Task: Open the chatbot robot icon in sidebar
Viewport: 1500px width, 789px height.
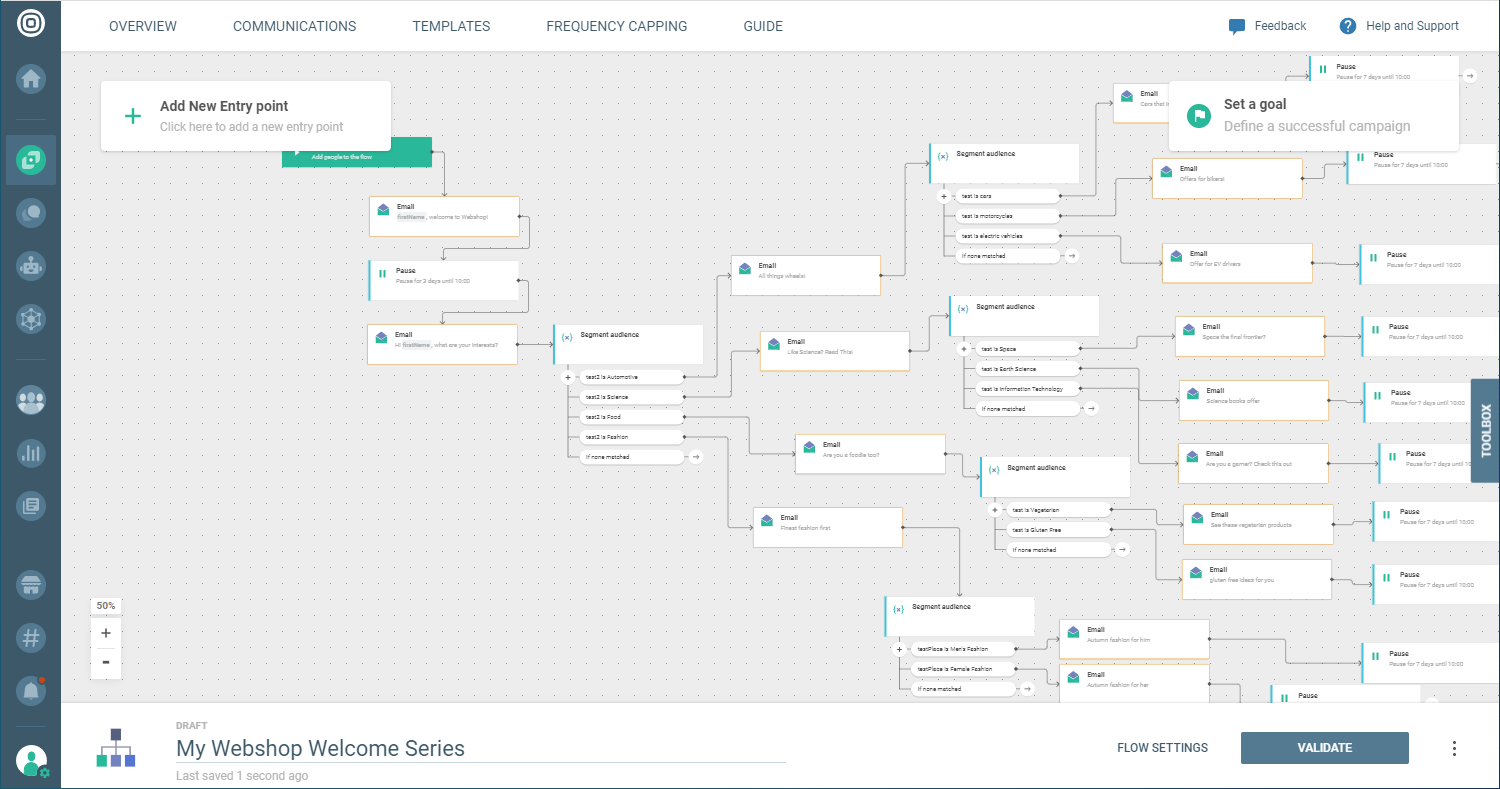Action: [31, 265]
